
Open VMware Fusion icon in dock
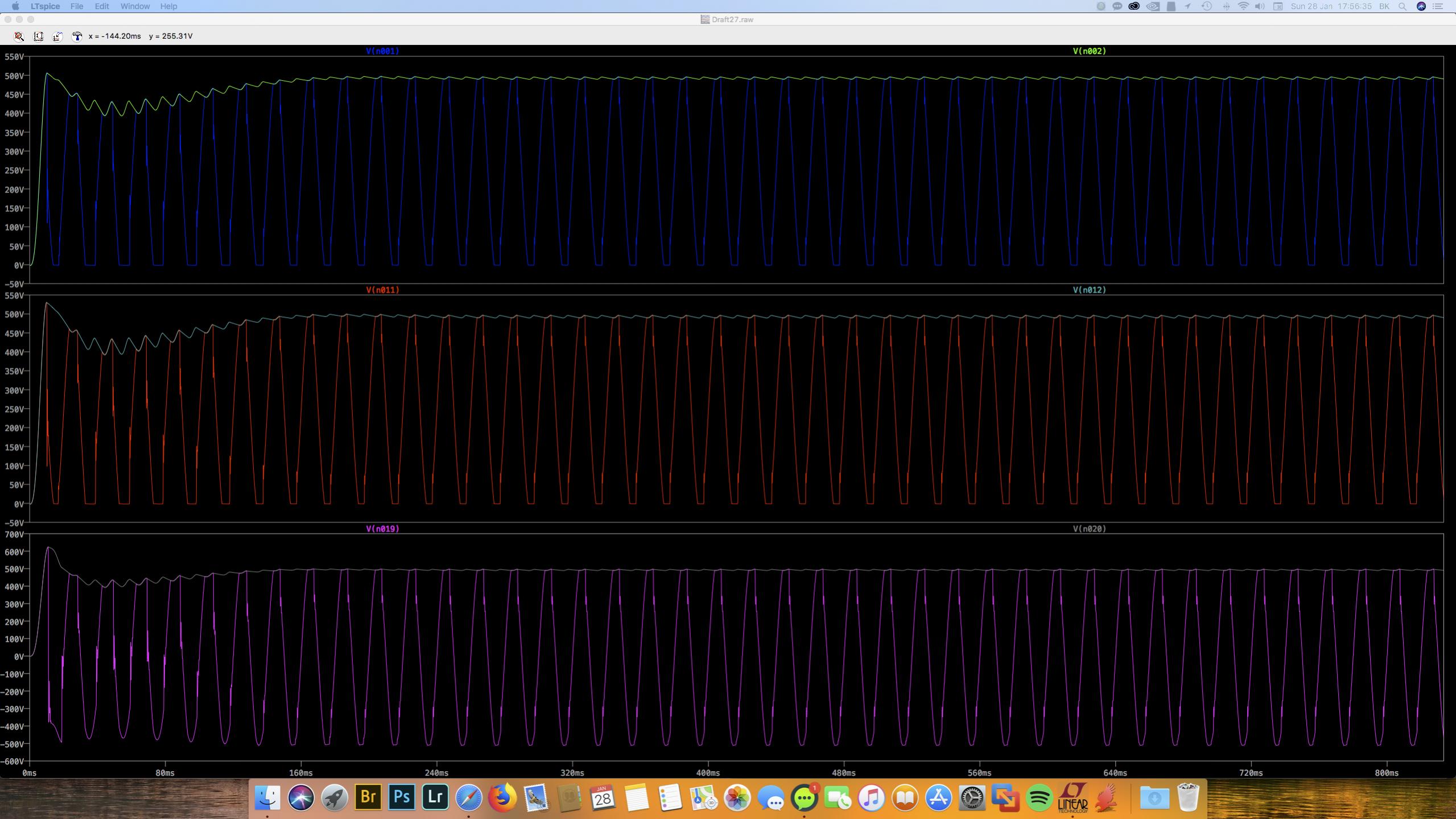click(x=1006, y=797)
